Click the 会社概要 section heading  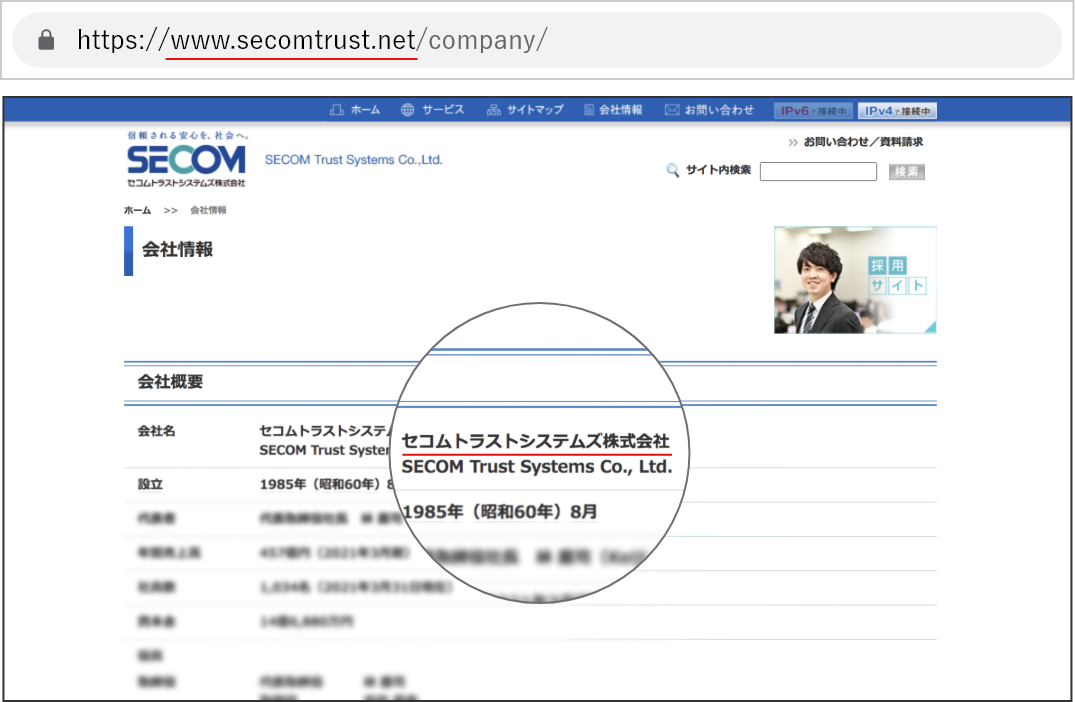[x=170, y=382]
